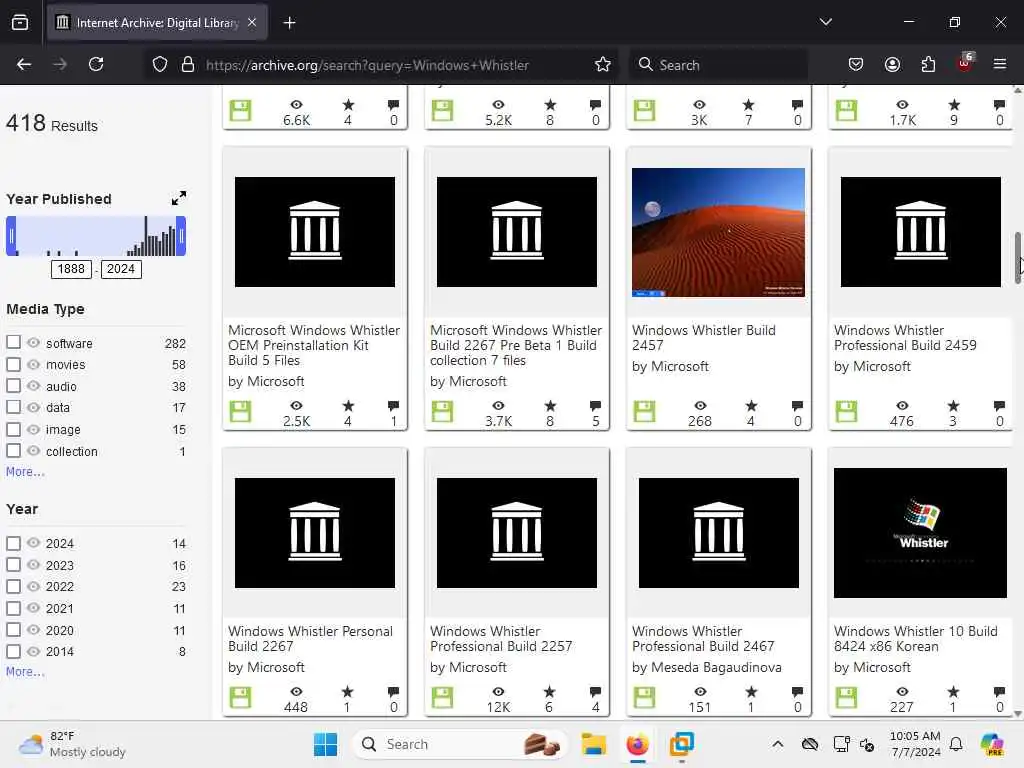Click reviews icon on Professional Build 2257 card

tap(596, 692)
